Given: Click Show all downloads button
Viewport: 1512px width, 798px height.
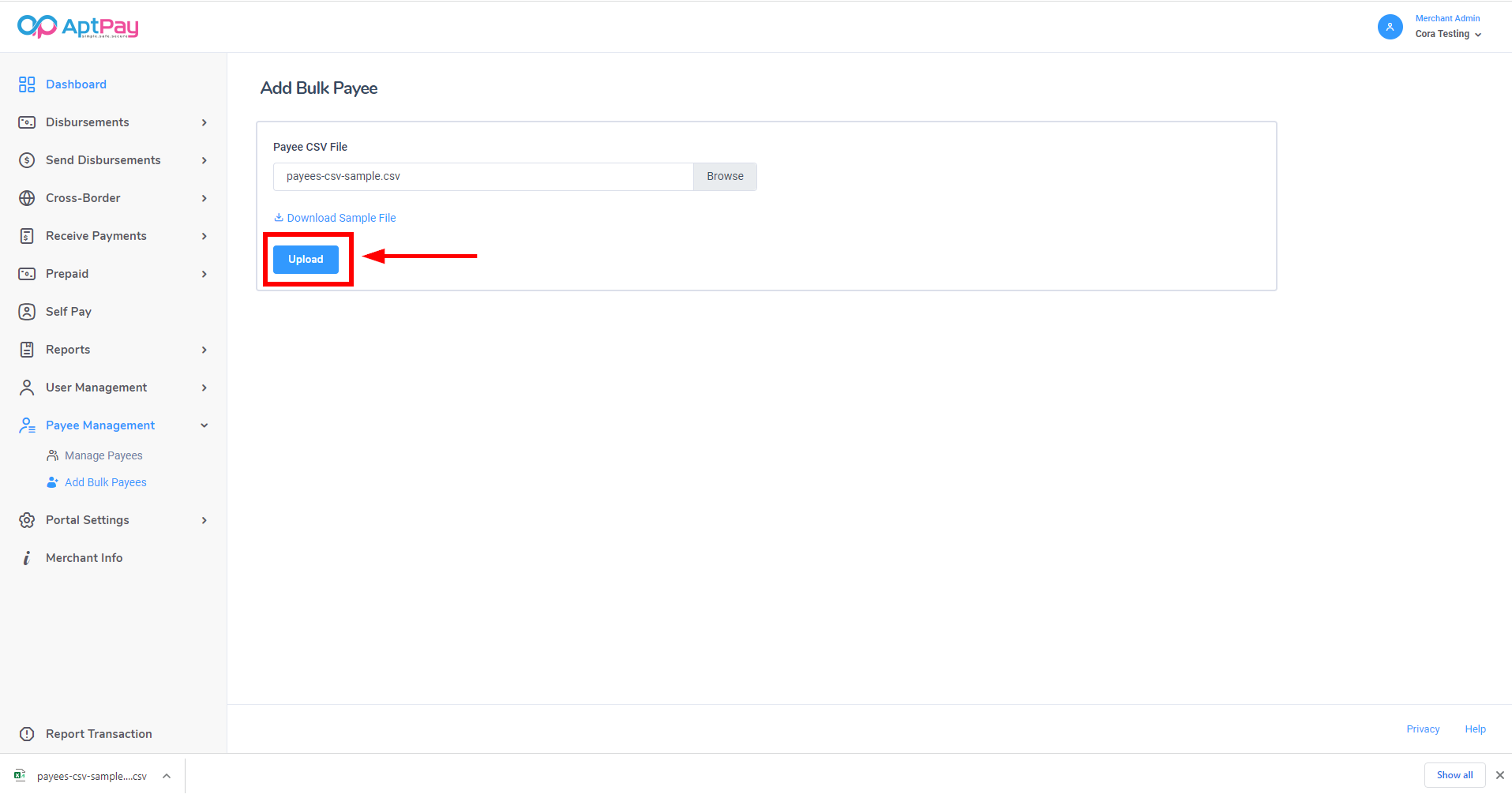Looking at the screenshot, I should 1454,775.
